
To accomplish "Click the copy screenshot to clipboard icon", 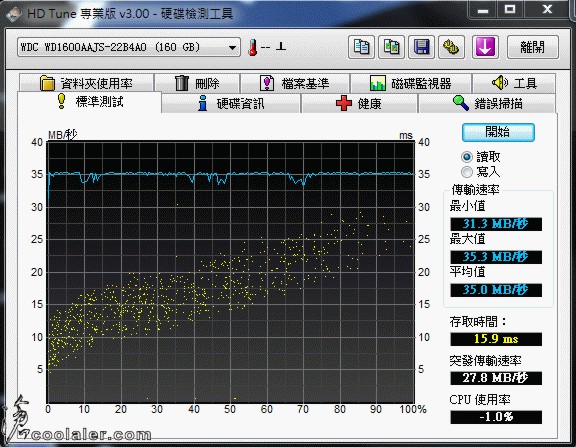I will pos(392,47).
